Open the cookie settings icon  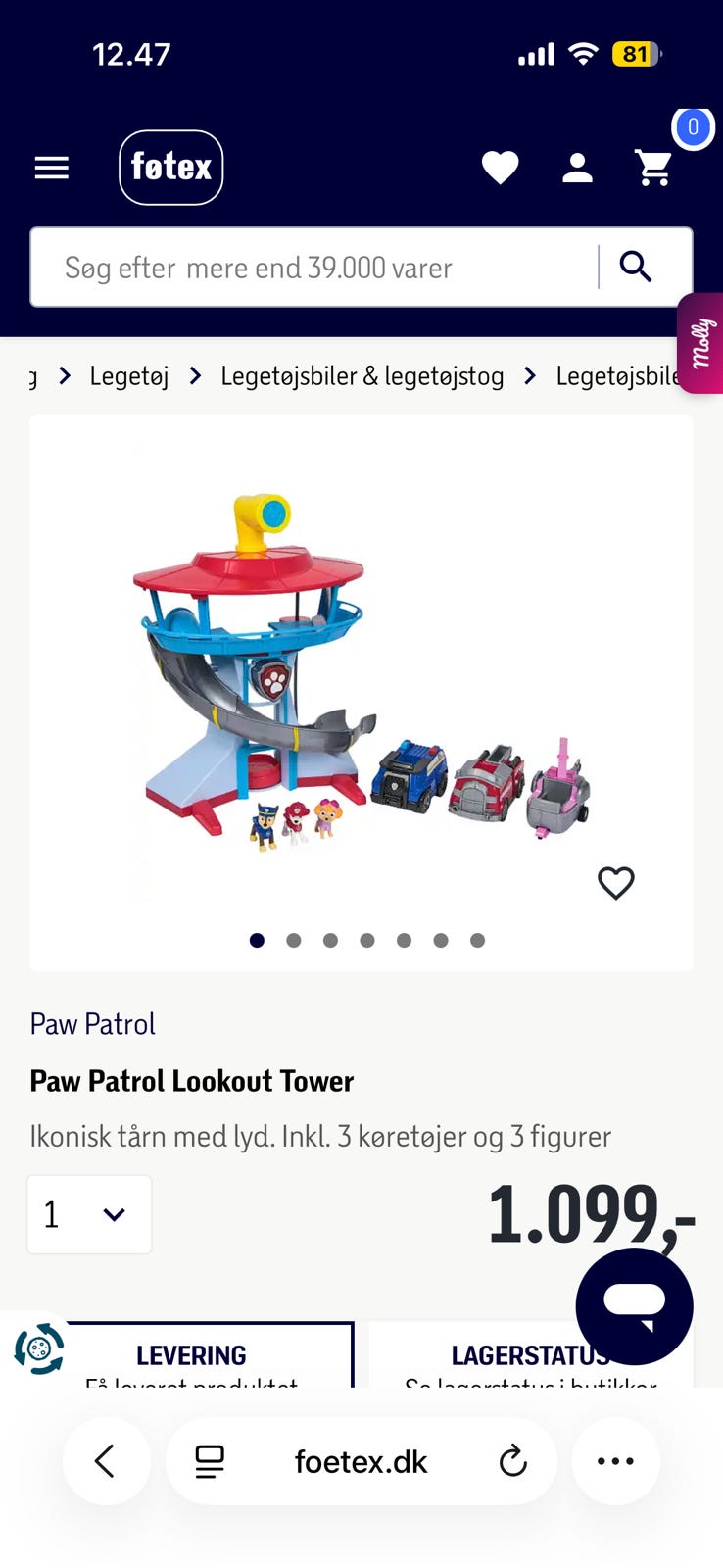click(38, 1348)
